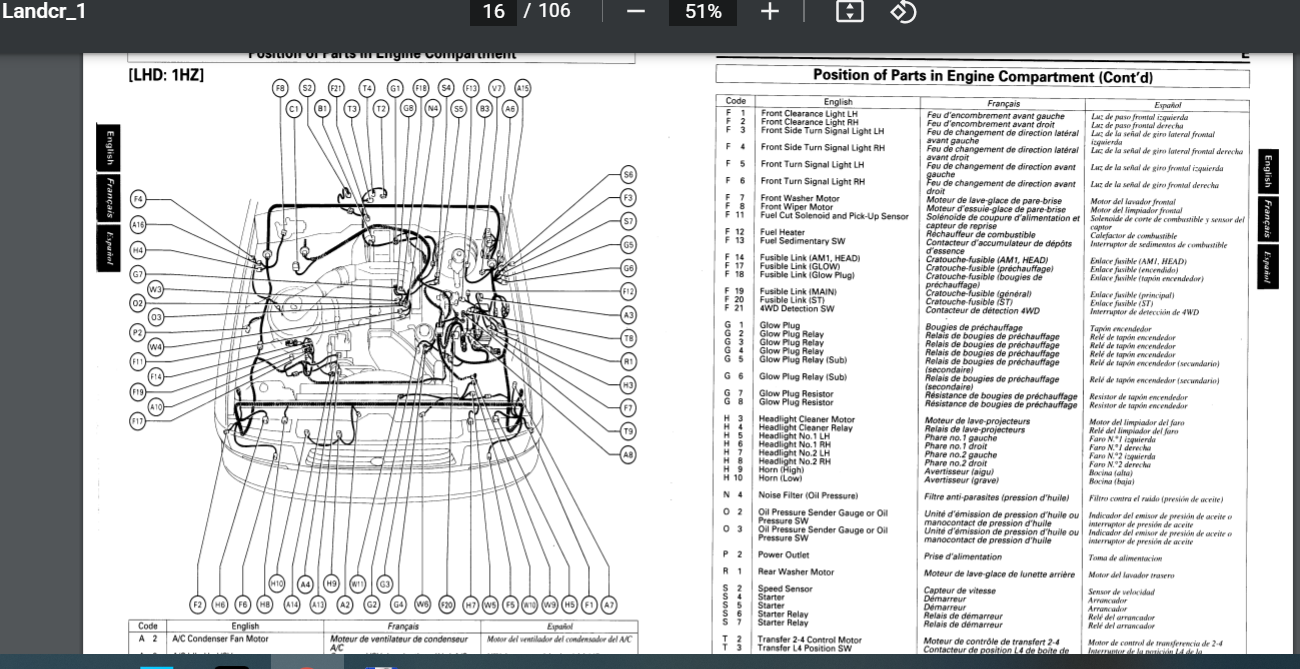Click the Fusible Link (GLOW) entry
The width and height of the screenshot is (1300, 669).
[800, 266]
